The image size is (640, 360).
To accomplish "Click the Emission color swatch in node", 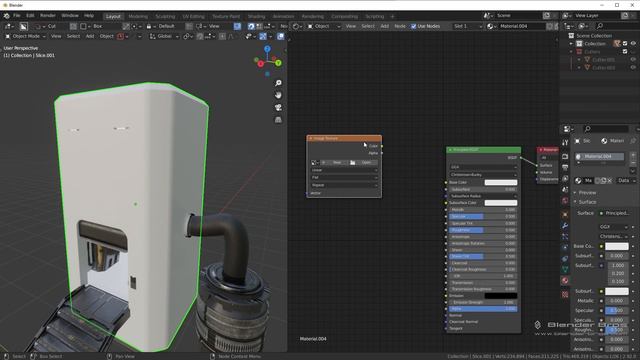I will pyautogui.click(x=500, y=296).
